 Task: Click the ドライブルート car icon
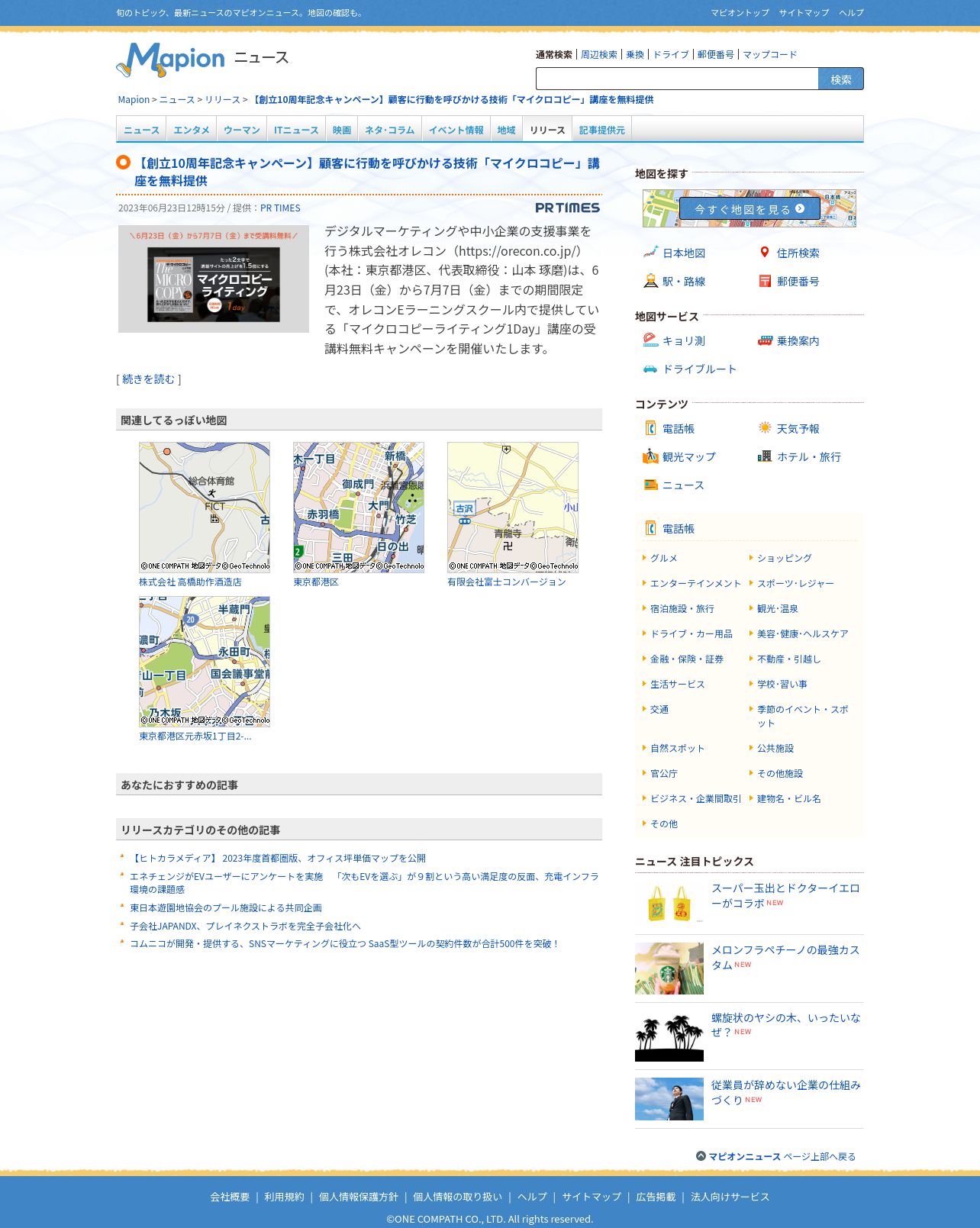pos(650,369)
